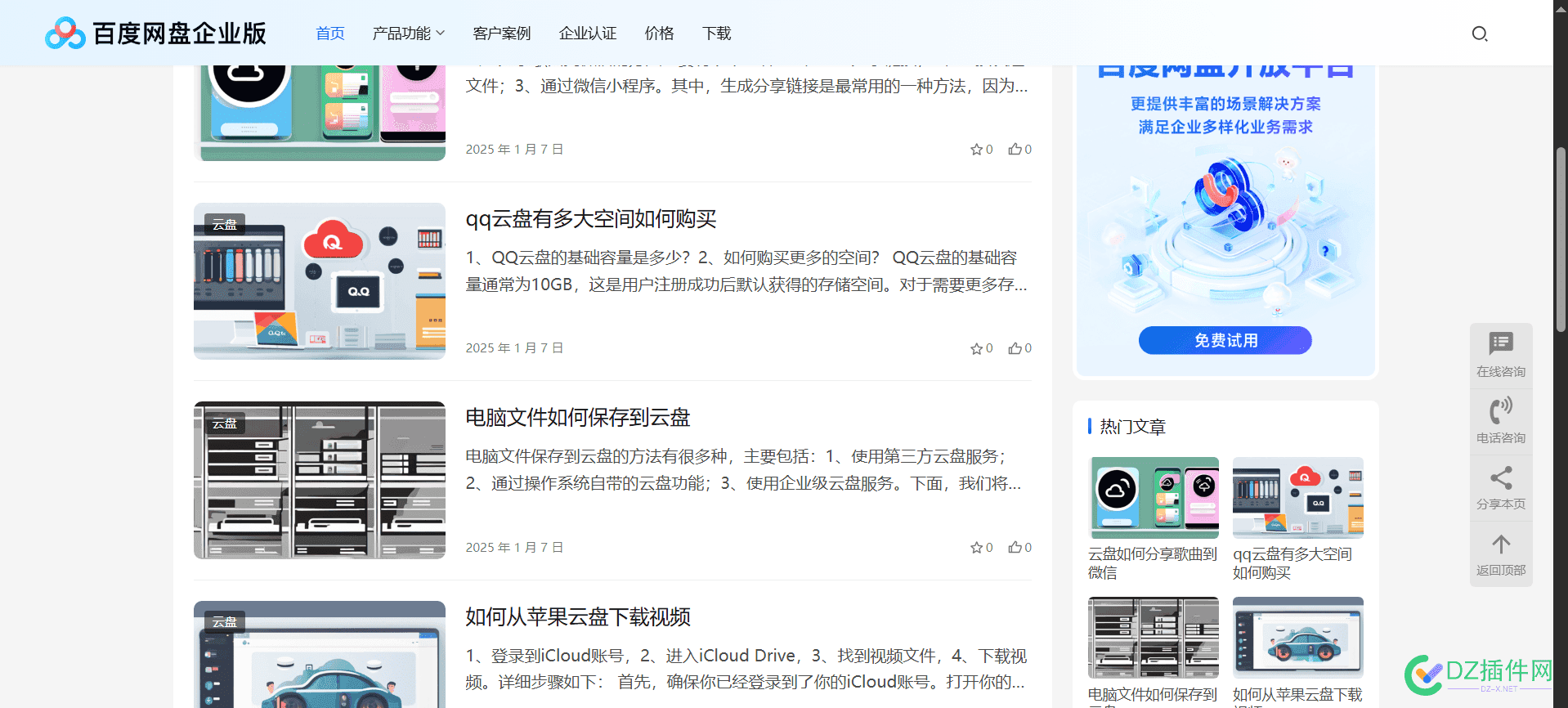Click the 免费试用 button on banner
The width and height of the screenshot is (1568, 708).
tap(1225, 340)
